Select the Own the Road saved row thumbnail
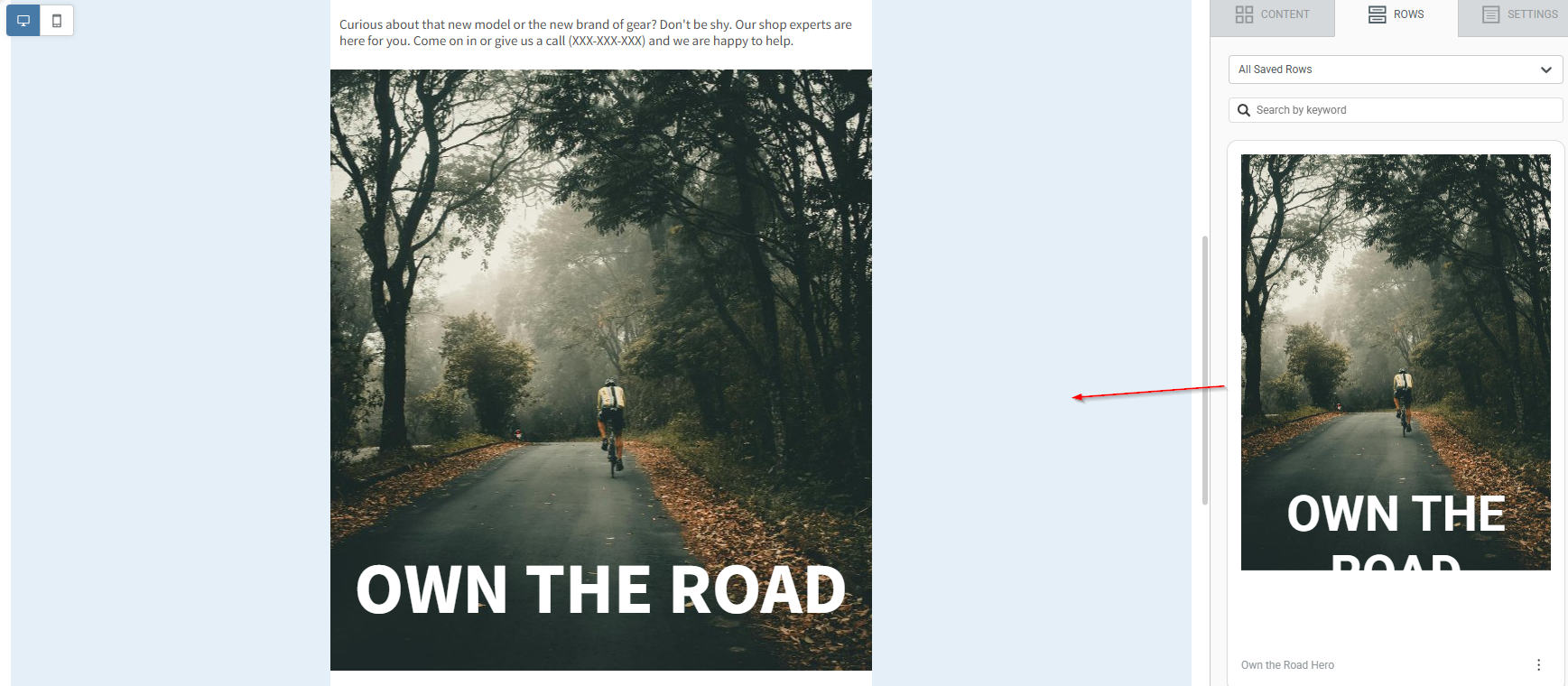Image resolution: width=1568 pixels, height=686 pixels. pos(1396,362)
